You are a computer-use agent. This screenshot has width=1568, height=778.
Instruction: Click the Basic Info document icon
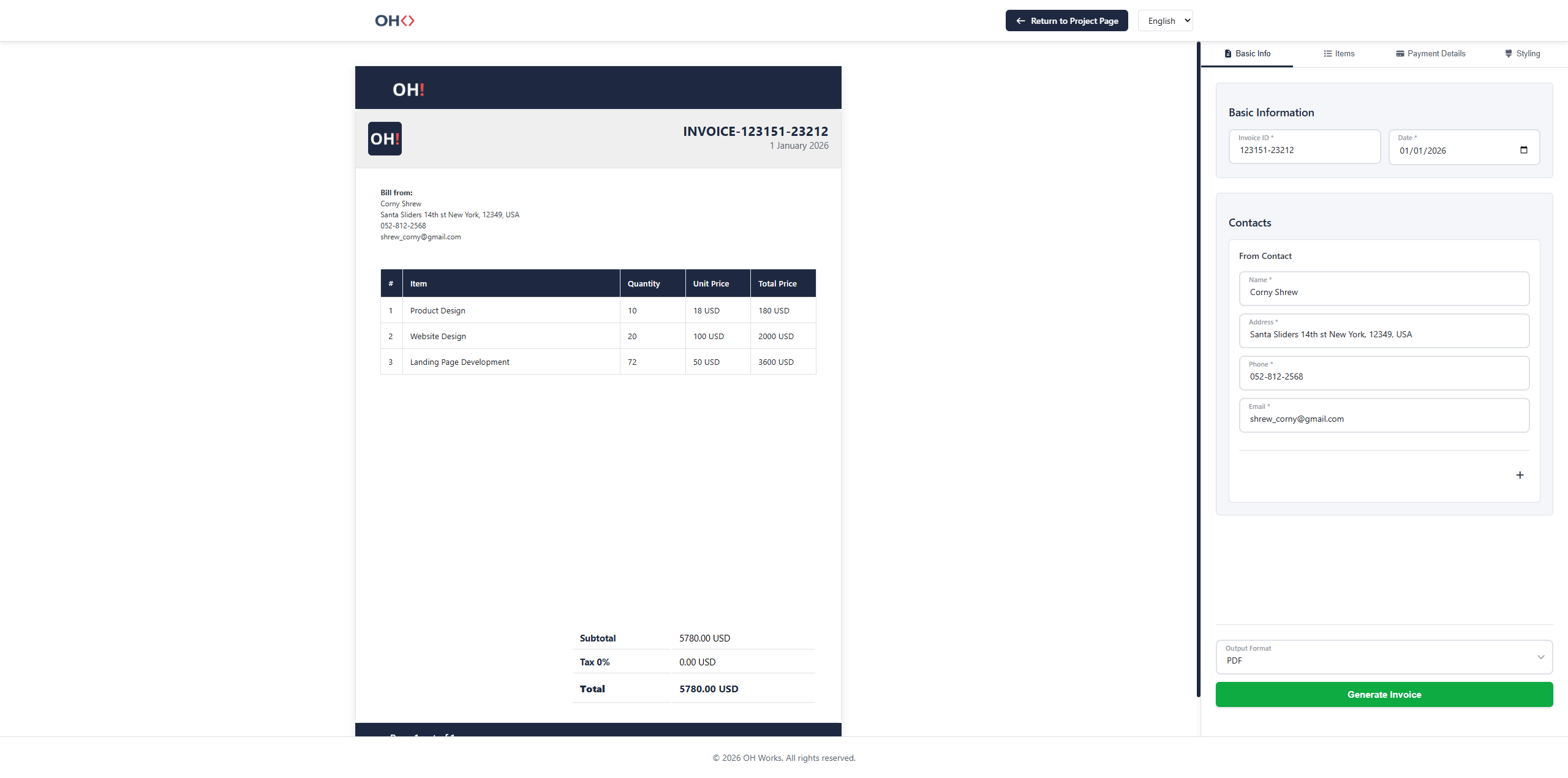click(1227, 54)
